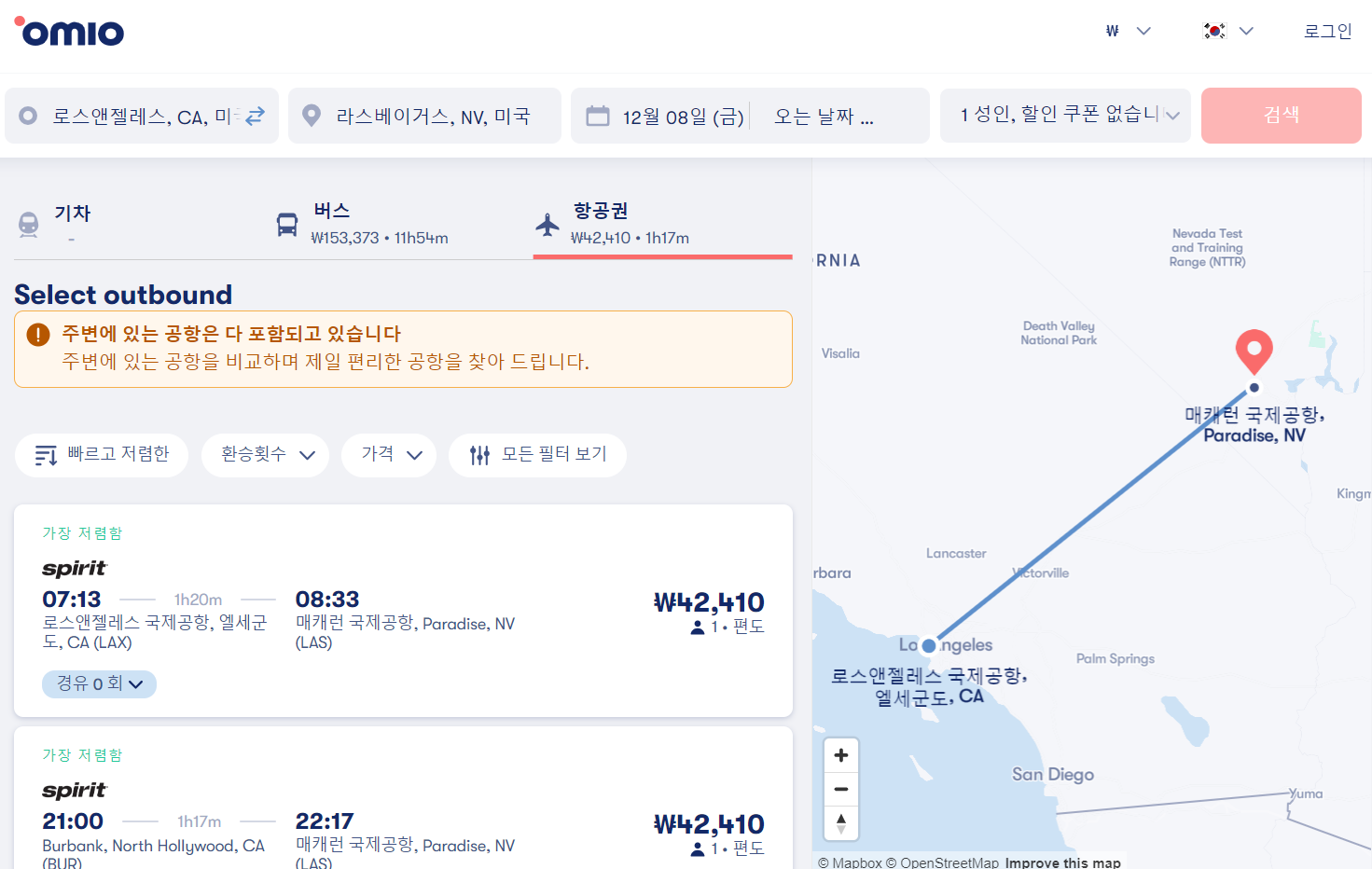Click departure date 12월 08일 (금)
Viewport: 1372px width, 869px height.
[683, 117]
